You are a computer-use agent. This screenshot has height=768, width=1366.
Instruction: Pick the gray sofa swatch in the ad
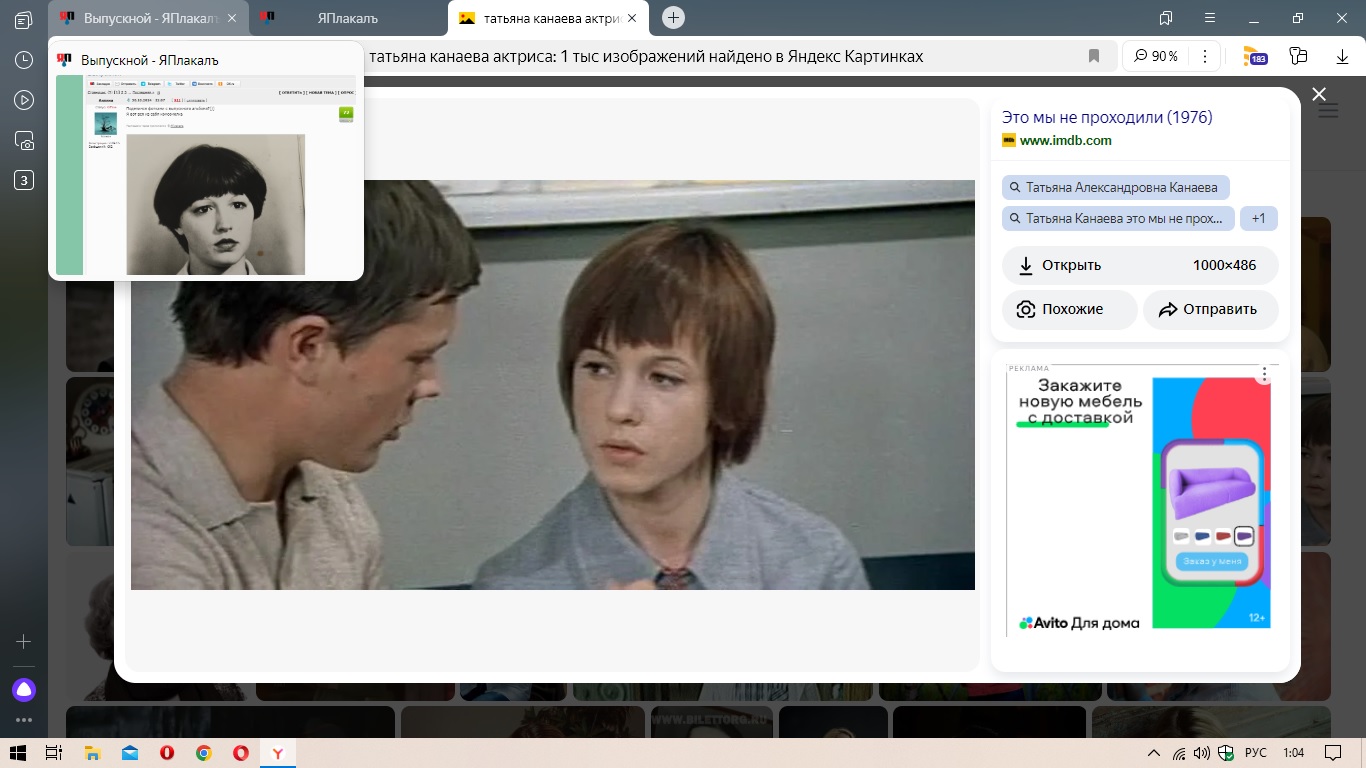pyautogui.click(x=1182, y=536)
